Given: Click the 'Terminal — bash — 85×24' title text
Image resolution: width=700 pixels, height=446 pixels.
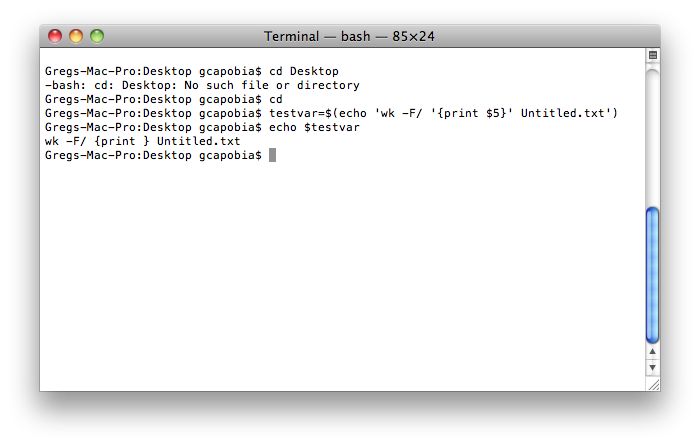Looking at the screenshot, I should tap(349, 36).
